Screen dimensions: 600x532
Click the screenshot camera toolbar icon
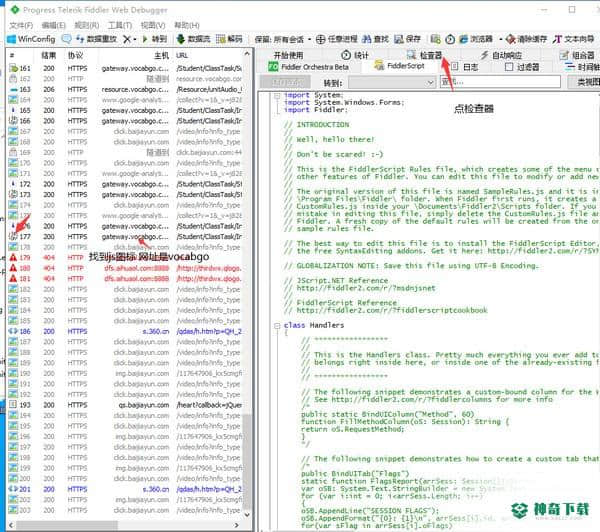[x=435, y=39]
